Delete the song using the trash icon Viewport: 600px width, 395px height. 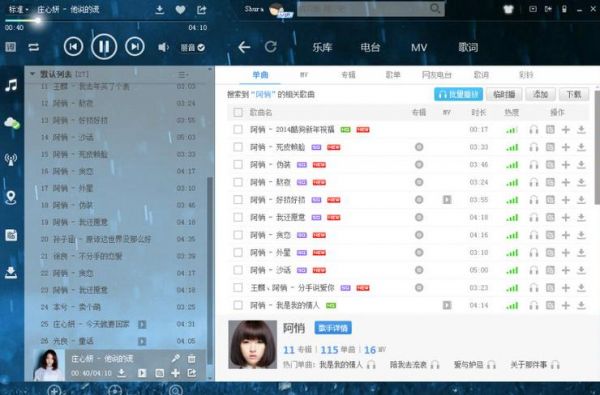click(x=192, y=358)
